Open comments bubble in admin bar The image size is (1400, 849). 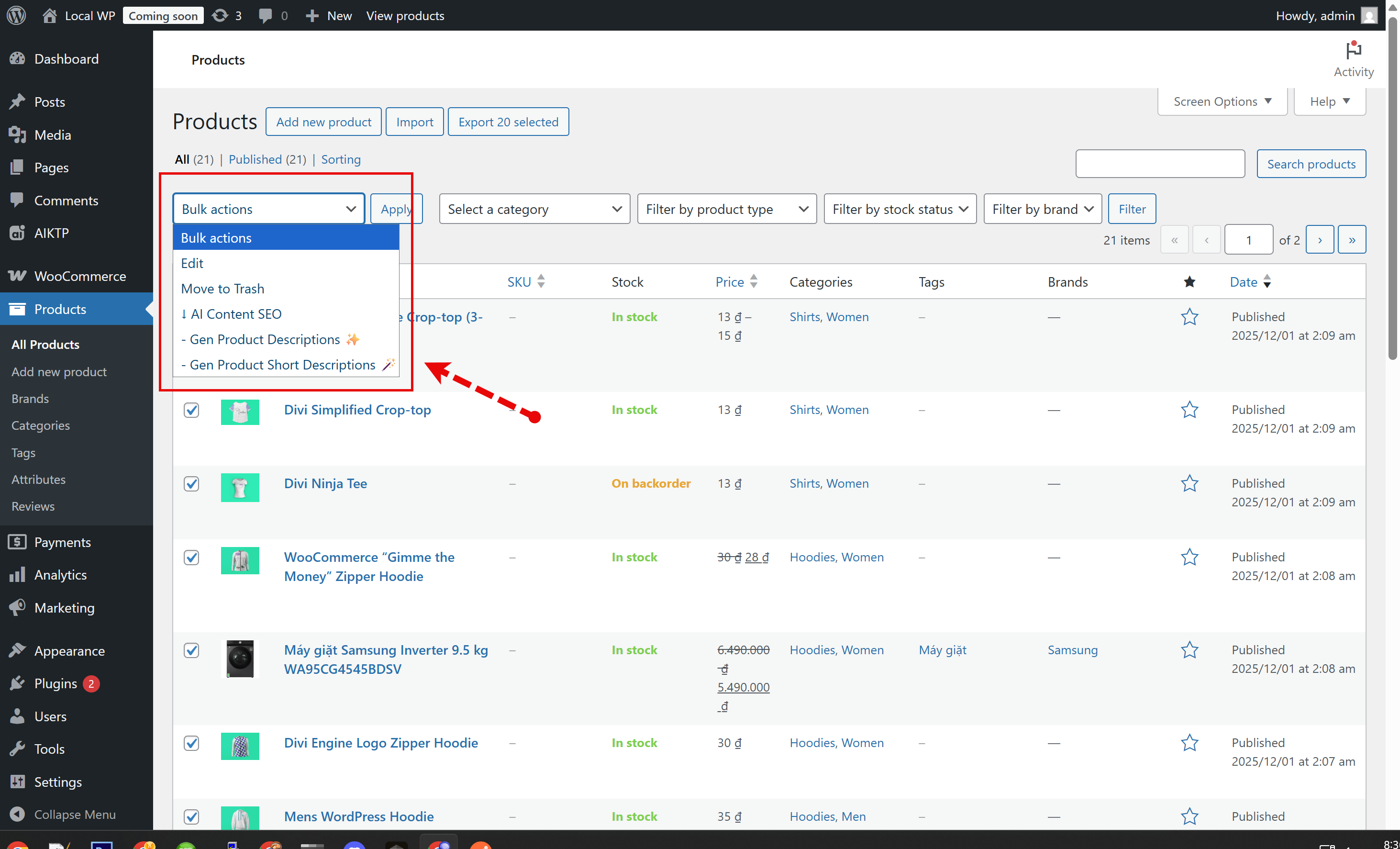(265, 15)
